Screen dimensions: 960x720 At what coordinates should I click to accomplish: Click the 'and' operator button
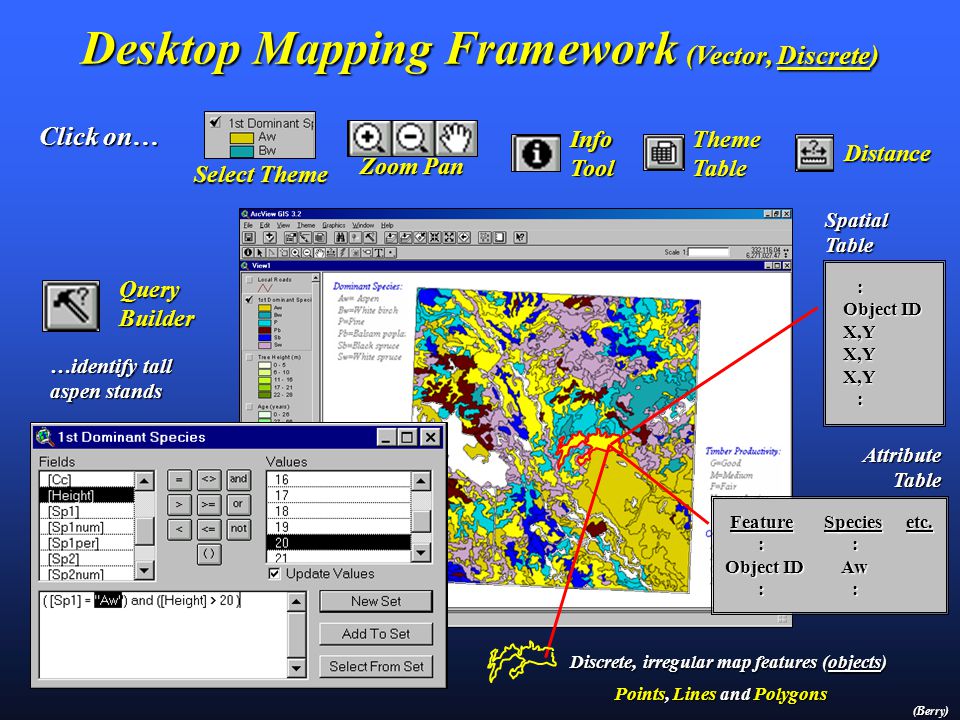click(x=238, y=479)
